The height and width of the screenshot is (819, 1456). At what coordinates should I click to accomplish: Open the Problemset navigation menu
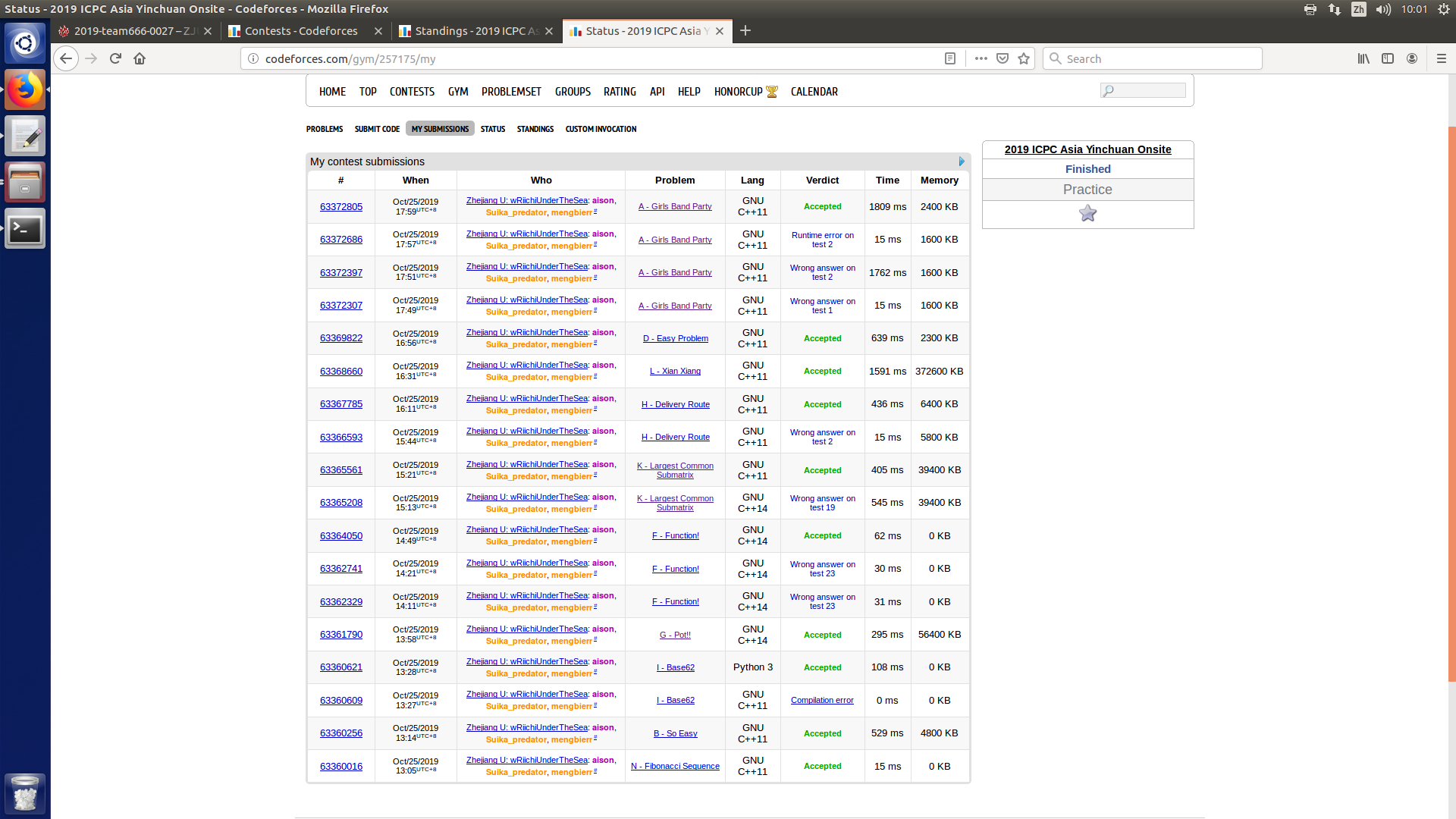click(x=511, y=92)
